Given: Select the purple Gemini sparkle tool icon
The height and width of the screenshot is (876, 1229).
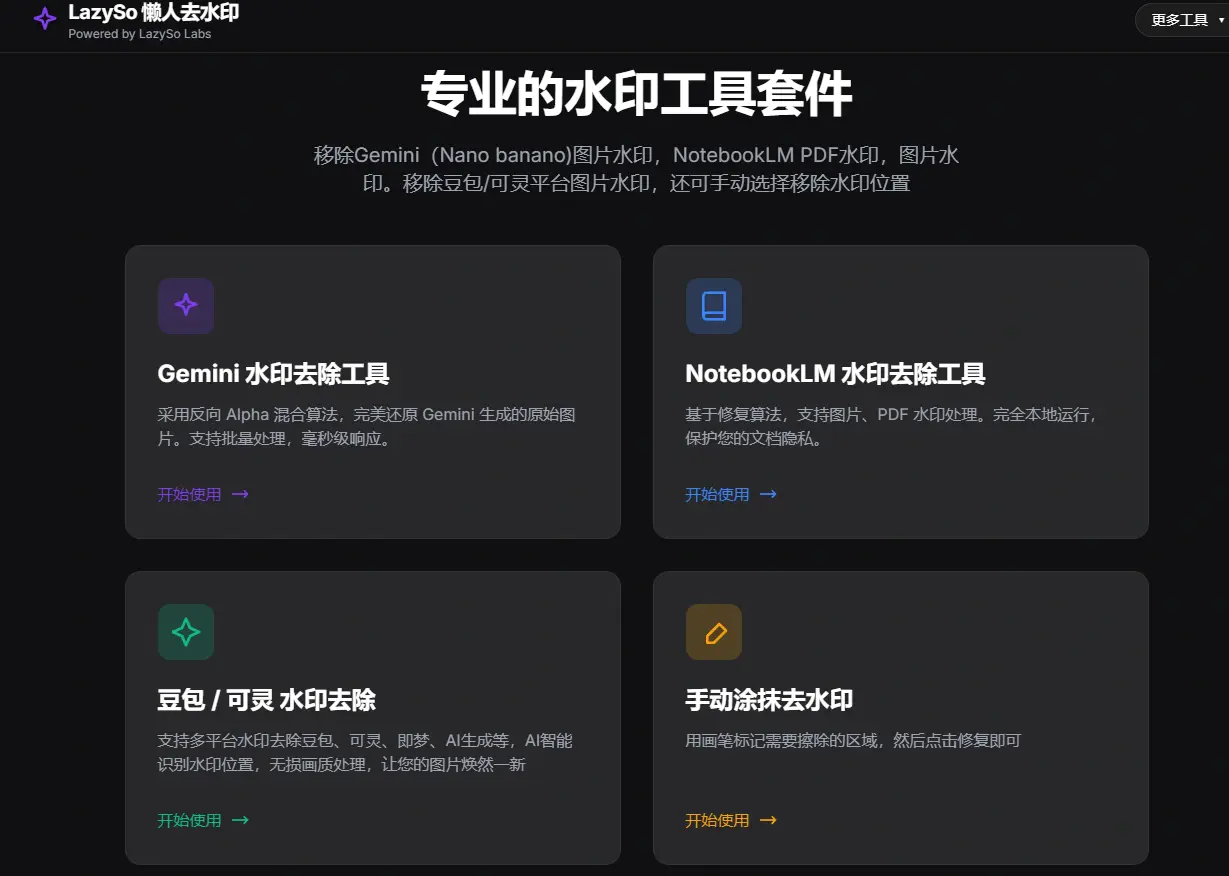Looking at the screenshot, I should [186, 306].
